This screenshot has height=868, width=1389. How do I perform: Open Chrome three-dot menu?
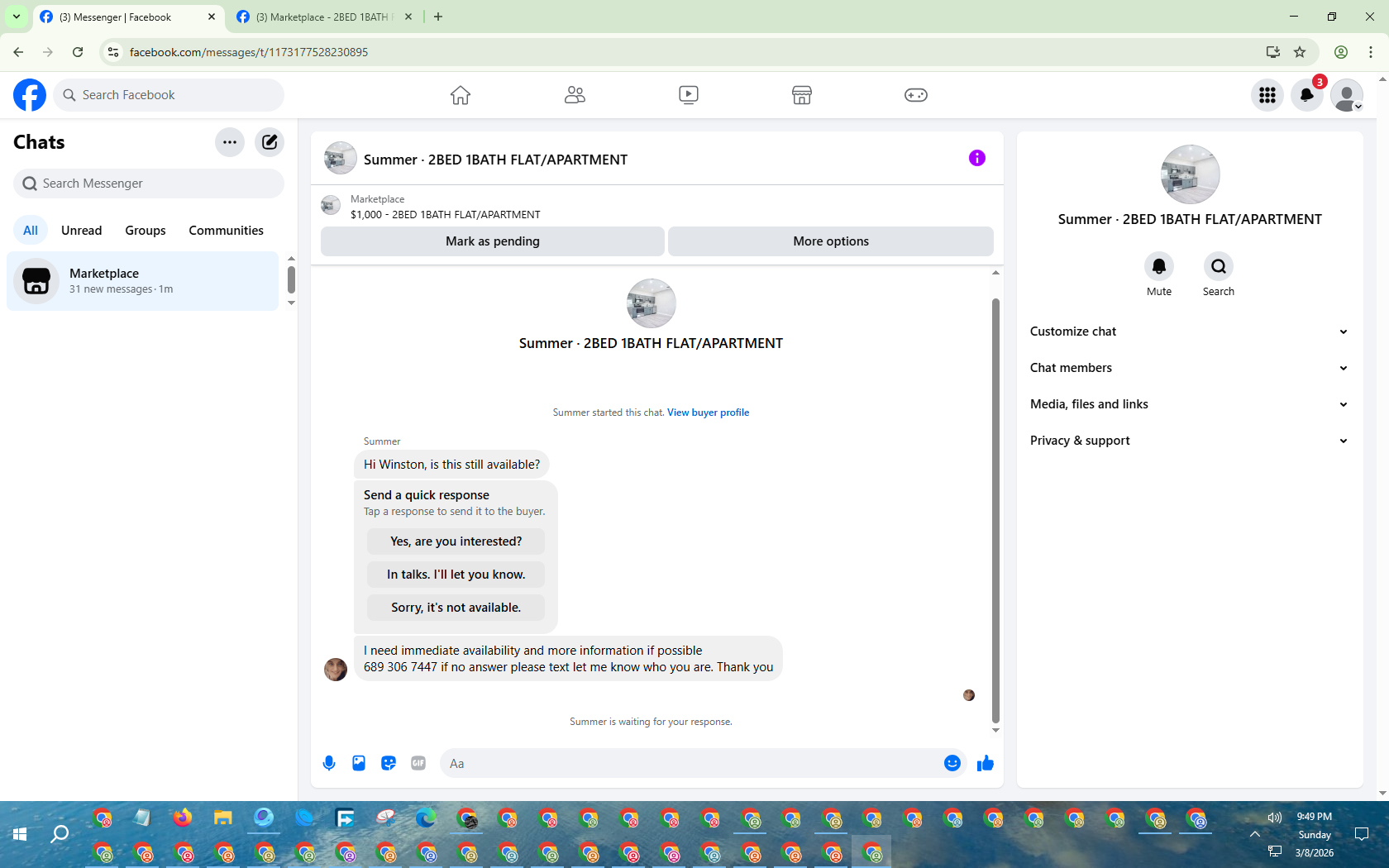coord(1371,52)
